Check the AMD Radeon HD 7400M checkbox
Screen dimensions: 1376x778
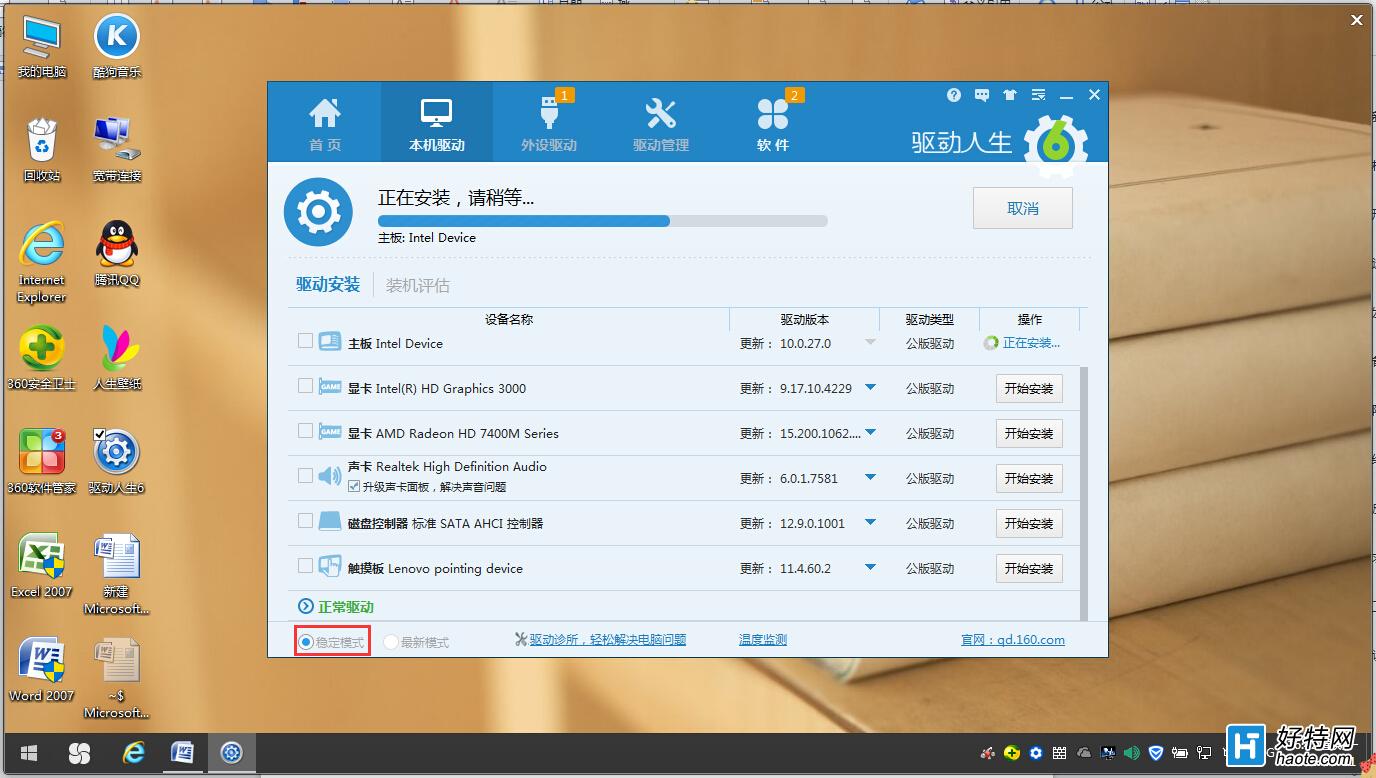305,431
